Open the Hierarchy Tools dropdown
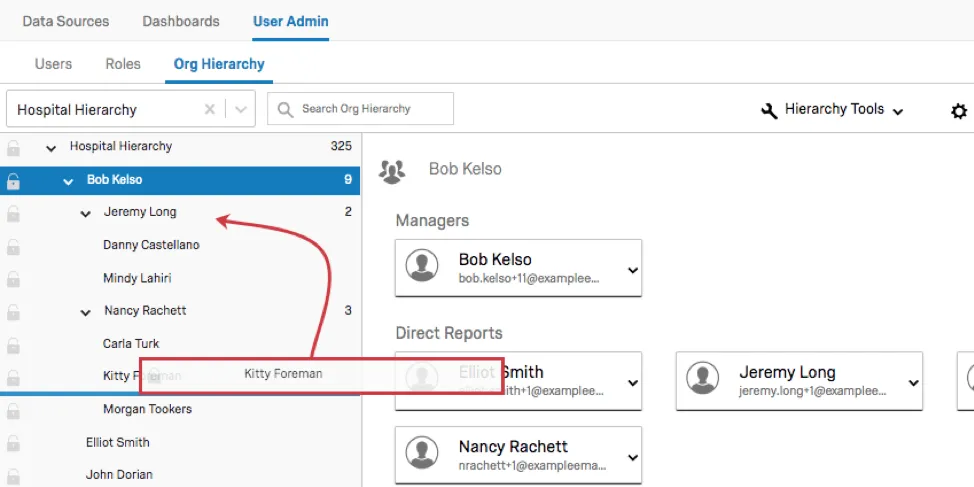 (834, 110)
